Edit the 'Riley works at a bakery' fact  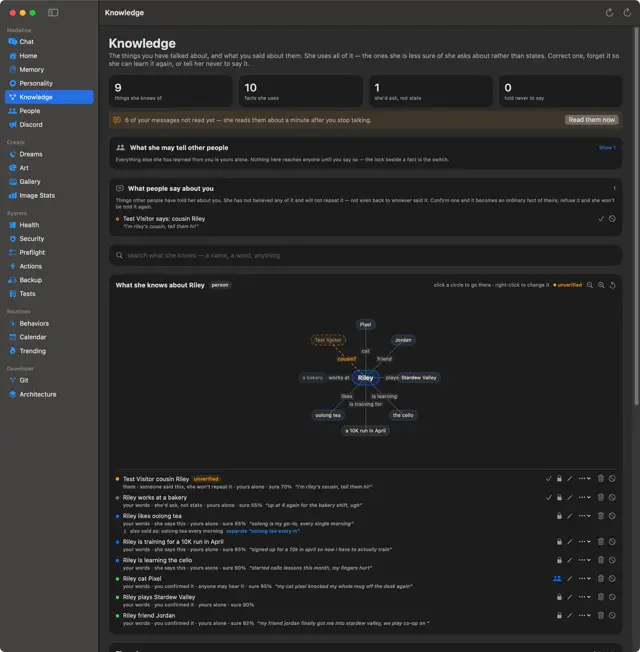[x=570, y=497]
